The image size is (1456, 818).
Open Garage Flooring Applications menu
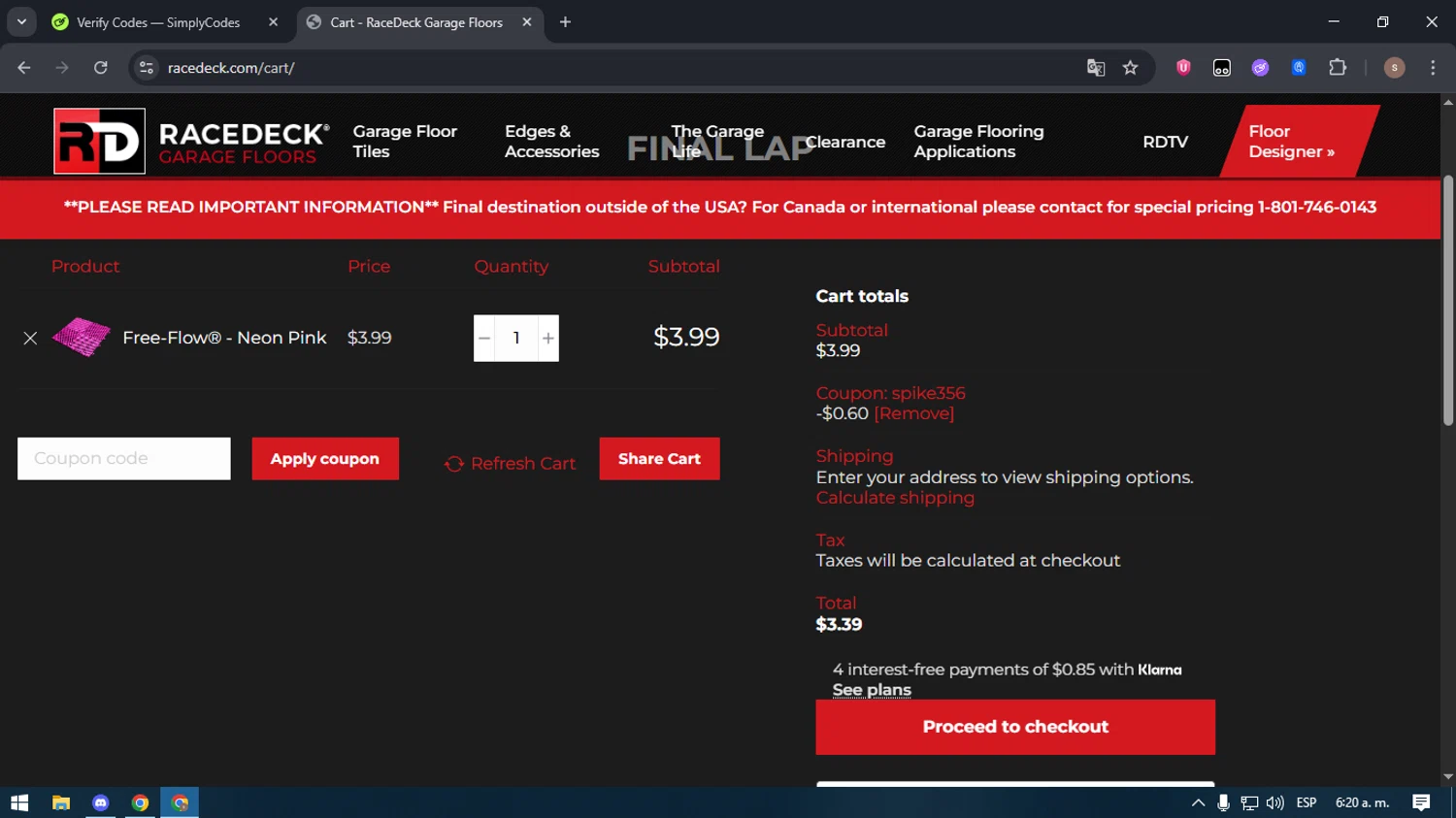(978, 142)
